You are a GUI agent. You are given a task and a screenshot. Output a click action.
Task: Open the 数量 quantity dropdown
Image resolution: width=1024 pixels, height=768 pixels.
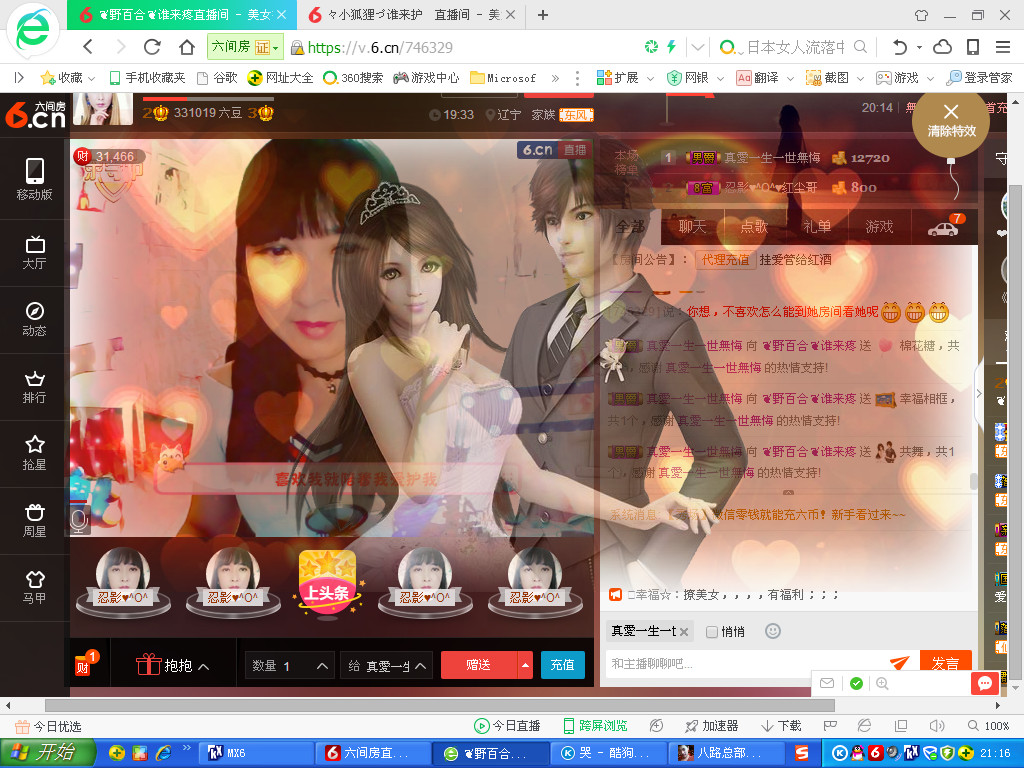[x=289, y=665]
